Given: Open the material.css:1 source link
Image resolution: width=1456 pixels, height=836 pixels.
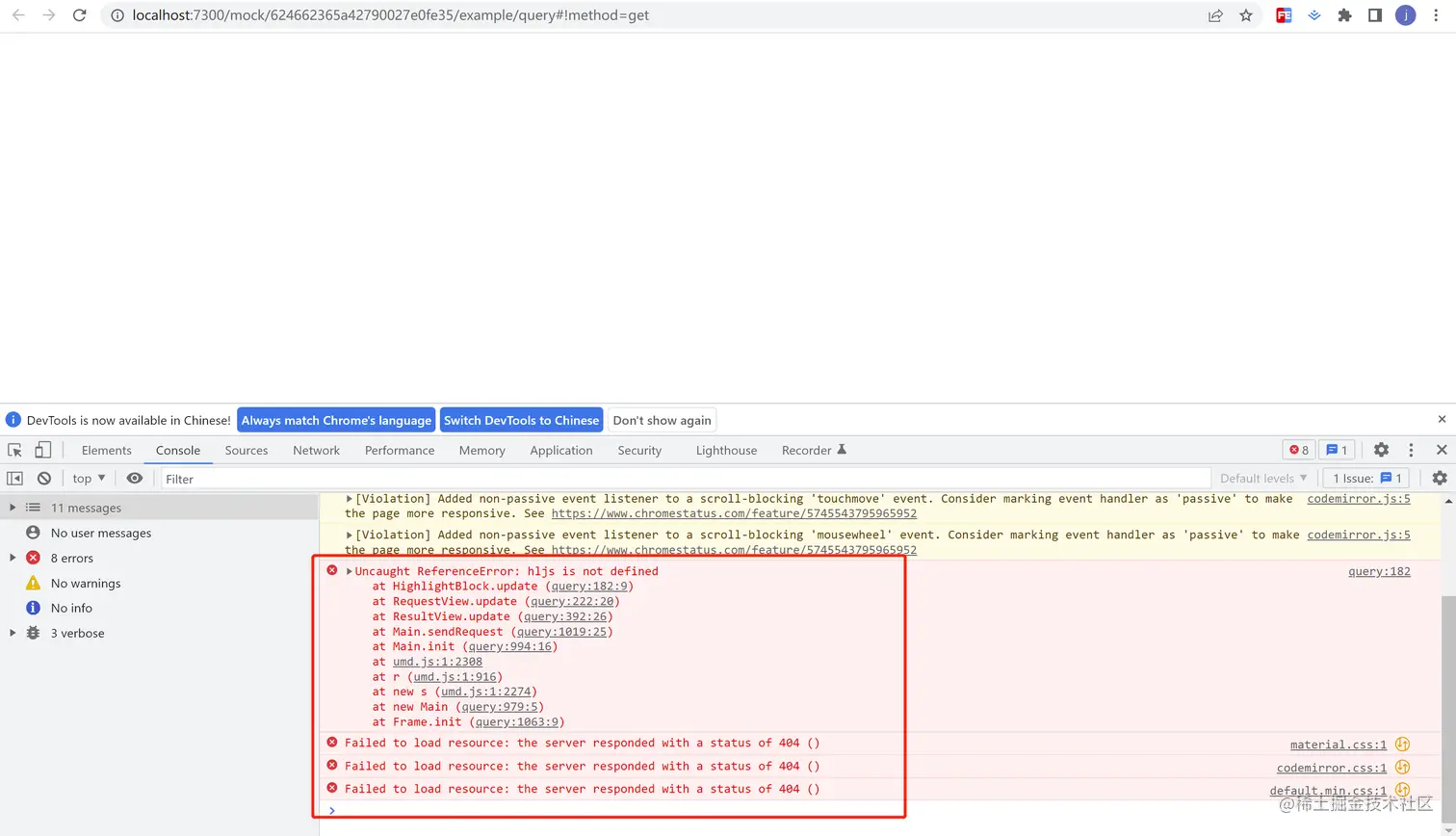Looking at the screenshot, I should (x=1339, y=745).
